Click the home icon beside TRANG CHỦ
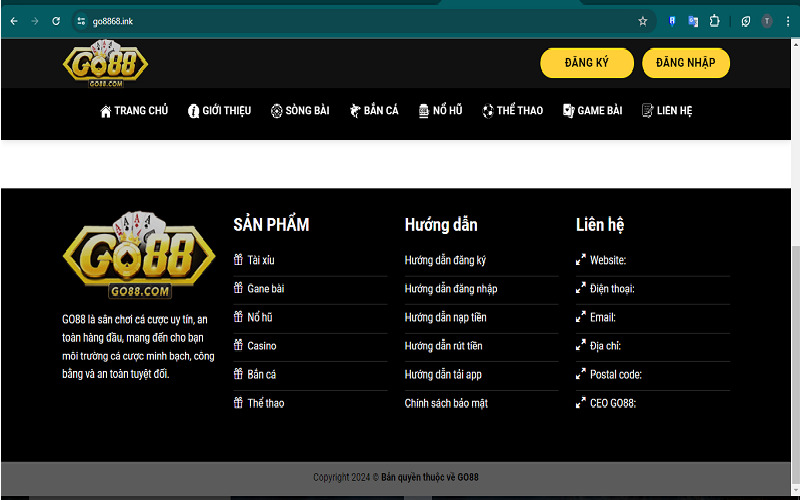The image size is (800, 500). [x=106, y=111]
